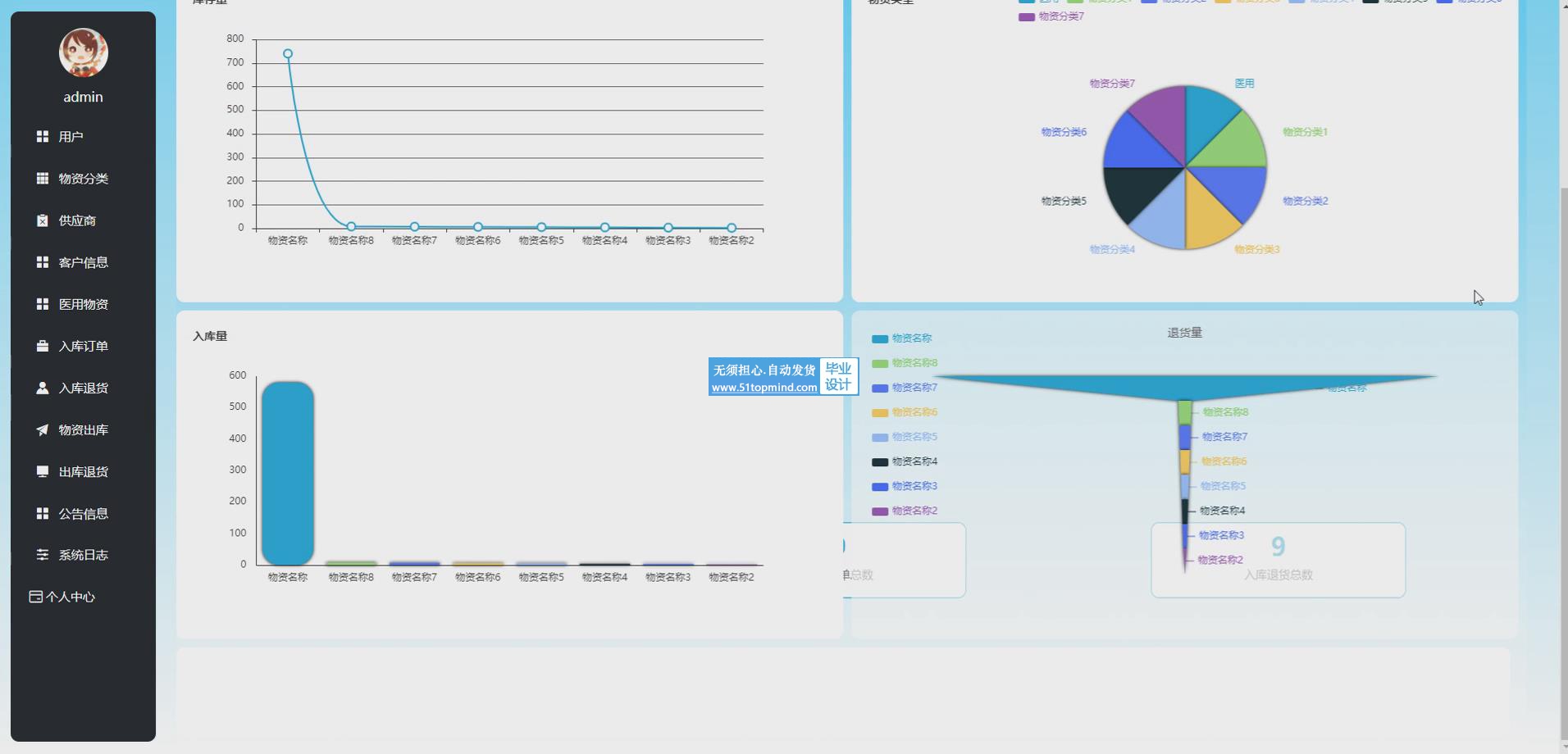Viewport: 1568px width, 754px height.
Task: Click the paper plane icon beside 物资出库
Action: point(43,429)
